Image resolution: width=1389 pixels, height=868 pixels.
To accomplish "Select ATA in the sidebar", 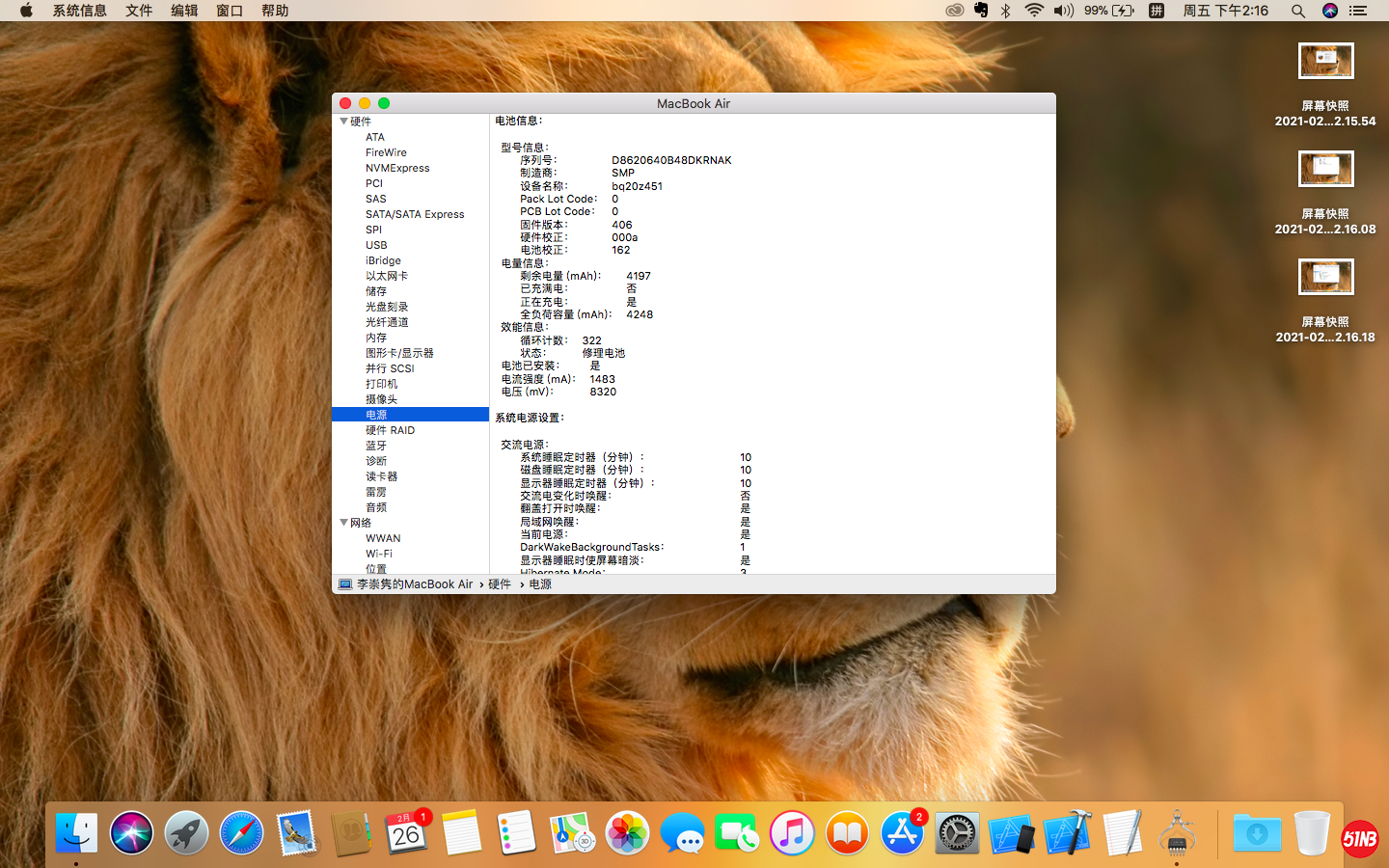I will tap(375, 137).
